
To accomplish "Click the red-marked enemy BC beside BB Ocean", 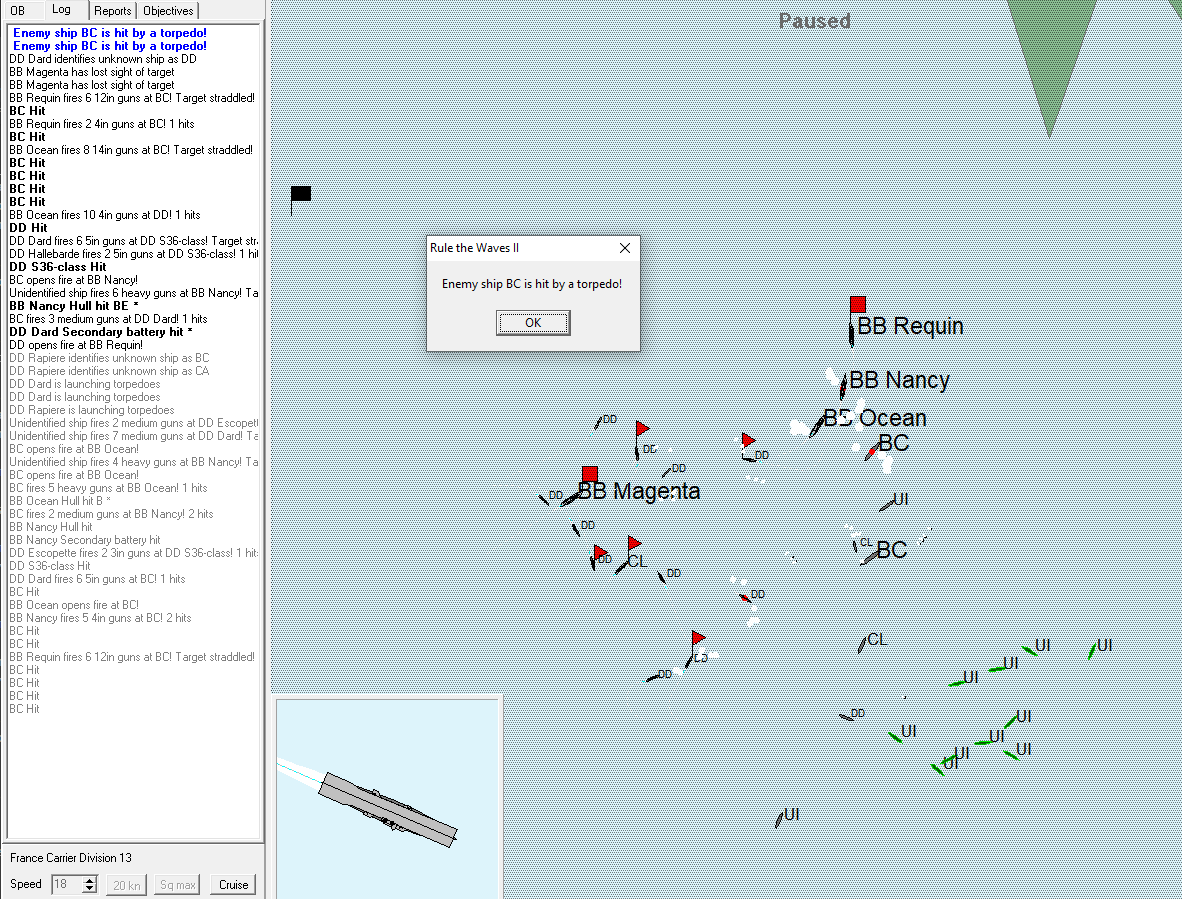I will (872, 452).
